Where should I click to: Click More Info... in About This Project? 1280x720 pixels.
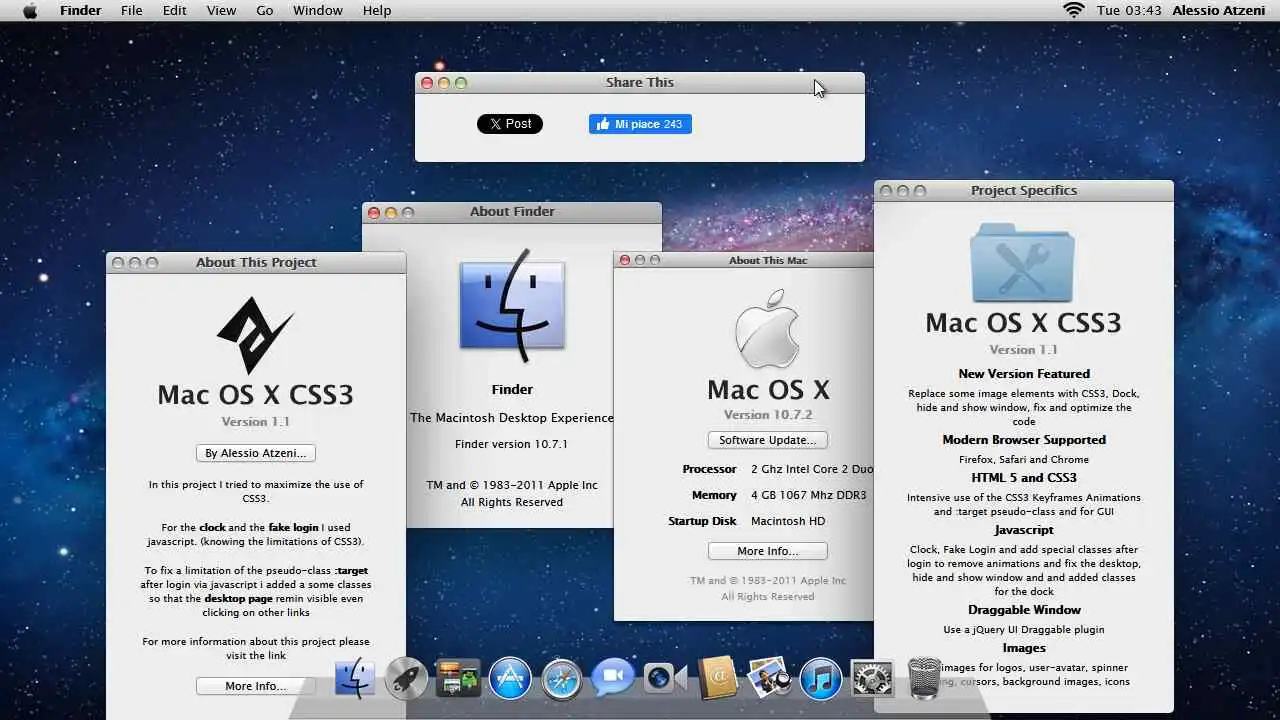(x=256, y=686)
